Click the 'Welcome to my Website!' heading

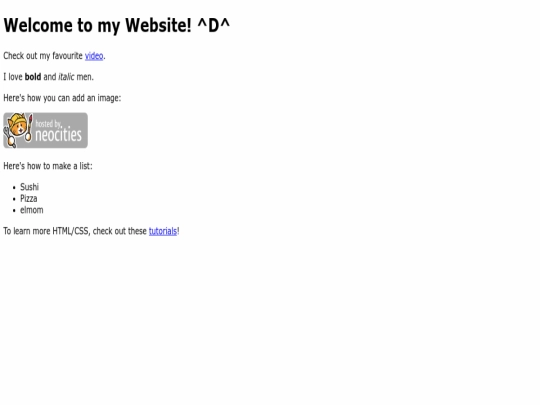[x=97, y=25]
